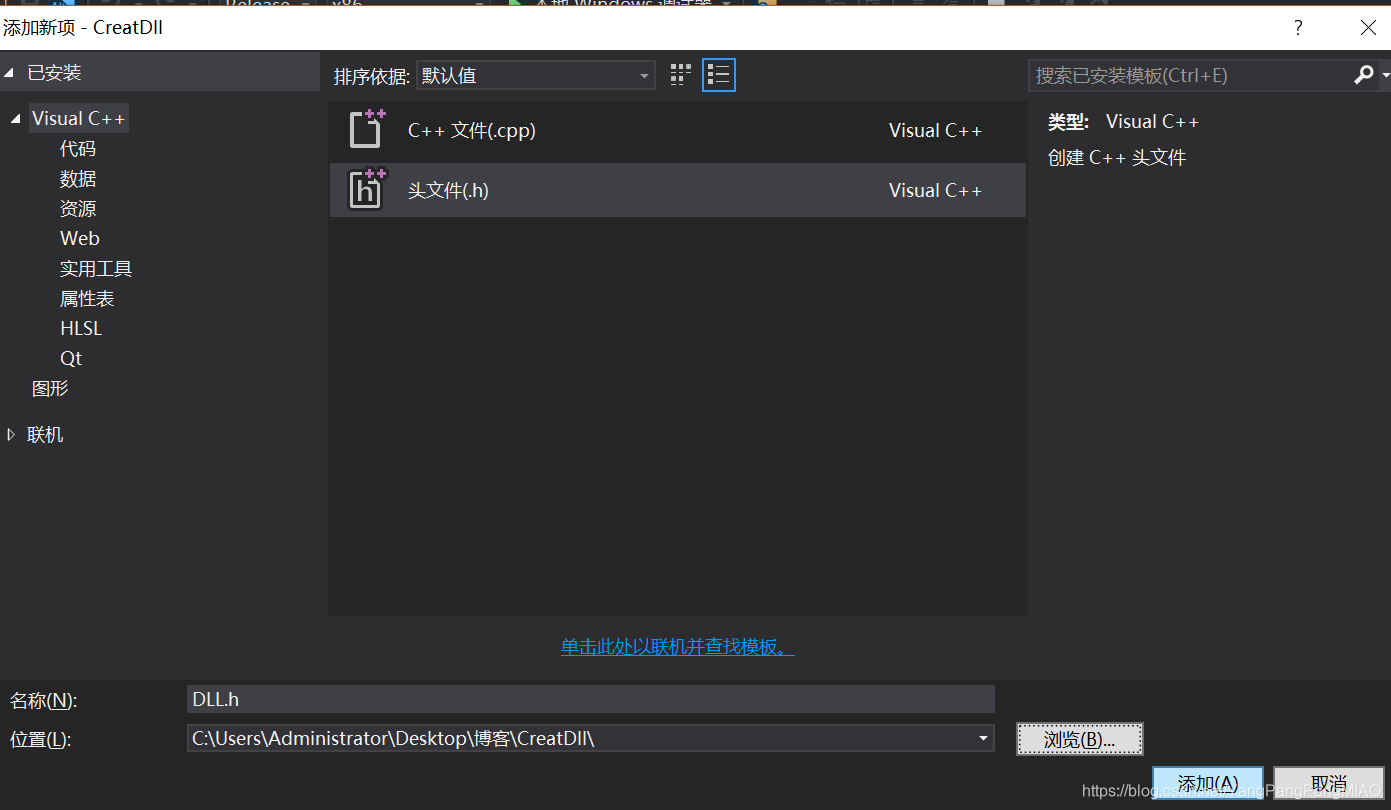Choose the 头文件(.h) template row
The width and height of the screenshot is (1391, 810).
677,190
